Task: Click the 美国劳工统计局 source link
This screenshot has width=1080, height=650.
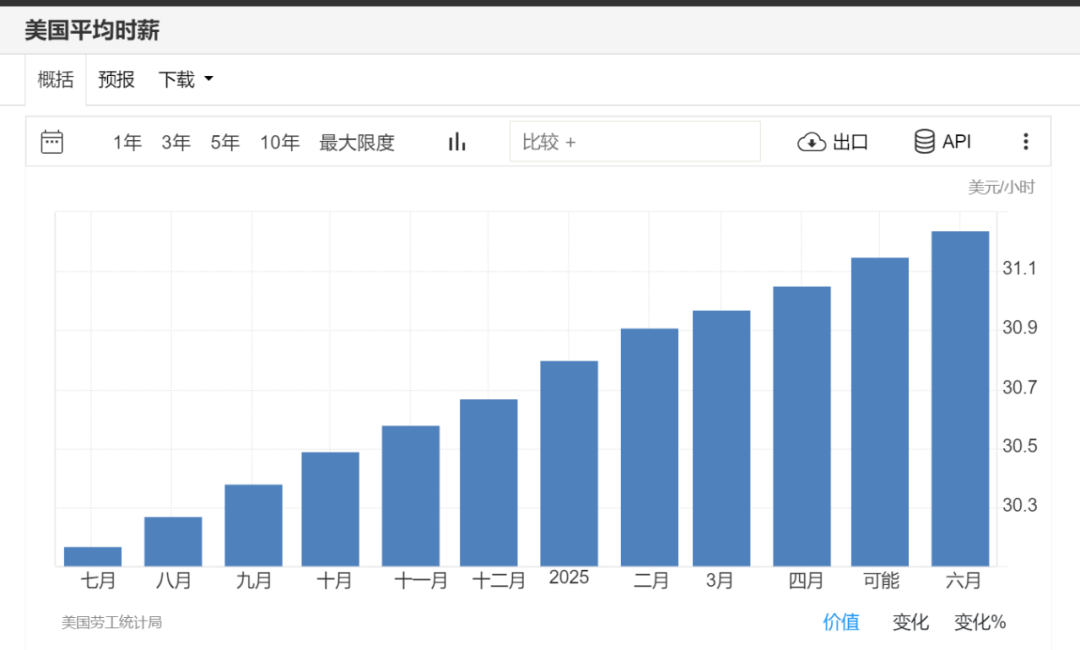Action: click(111, 622)
